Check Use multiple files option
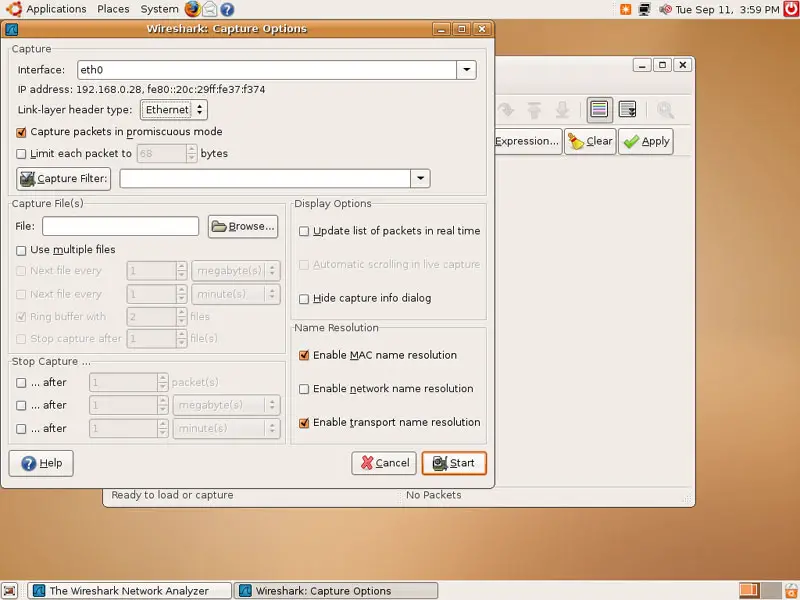Viewport: 800px width, 600px height. [x=21, y=250]
